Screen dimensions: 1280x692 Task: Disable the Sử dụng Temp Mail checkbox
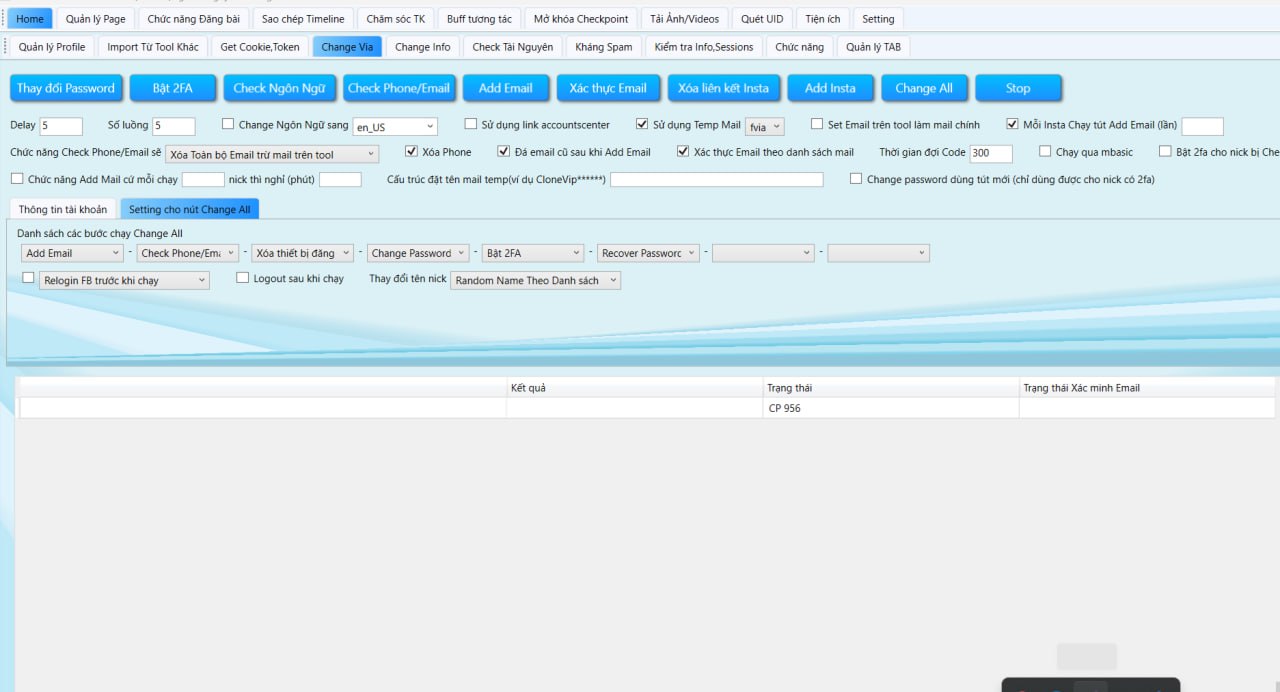(x=642, y=125)
